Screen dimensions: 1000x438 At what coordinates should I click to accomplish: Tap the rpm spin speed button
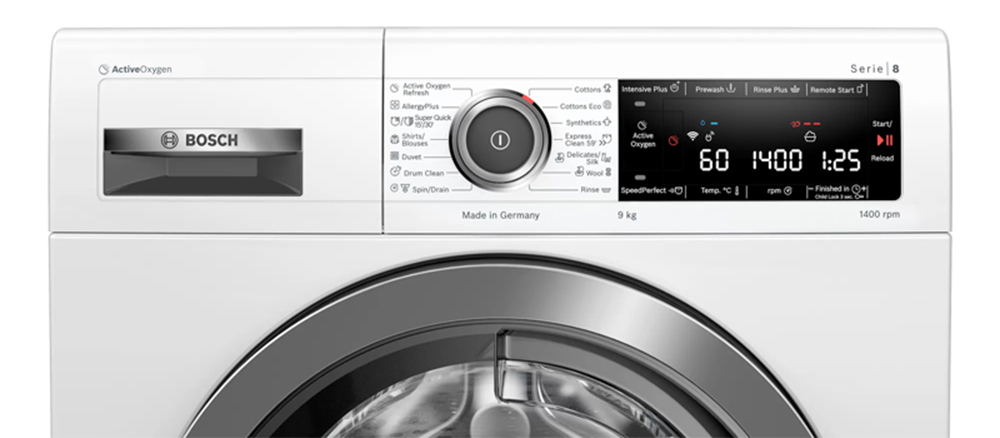pos(779,191)
